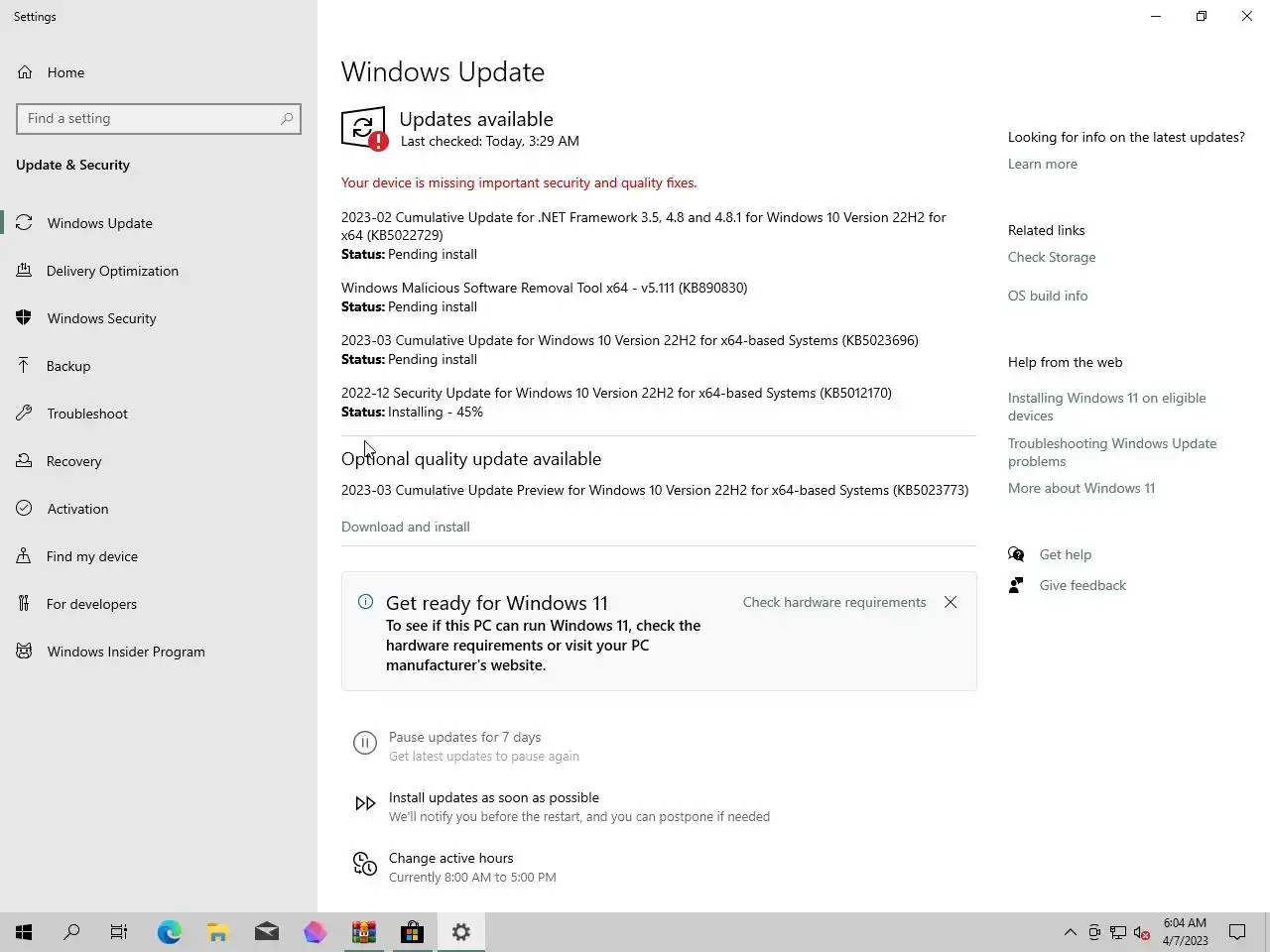The height and width of the screenshot is (952, 1270).
Task: Click the Give feedback person icon
Action: (x=1016, y=585)
